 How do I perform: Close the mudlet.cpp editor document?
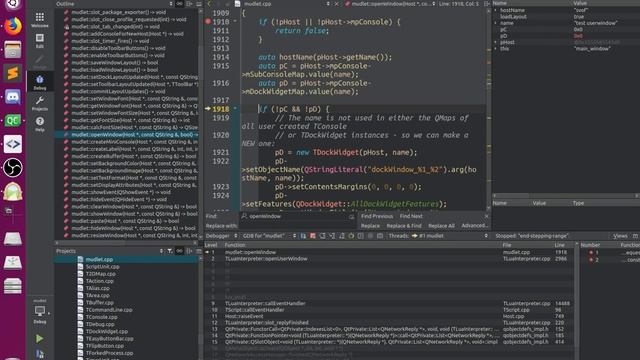[x=337, y=4]
